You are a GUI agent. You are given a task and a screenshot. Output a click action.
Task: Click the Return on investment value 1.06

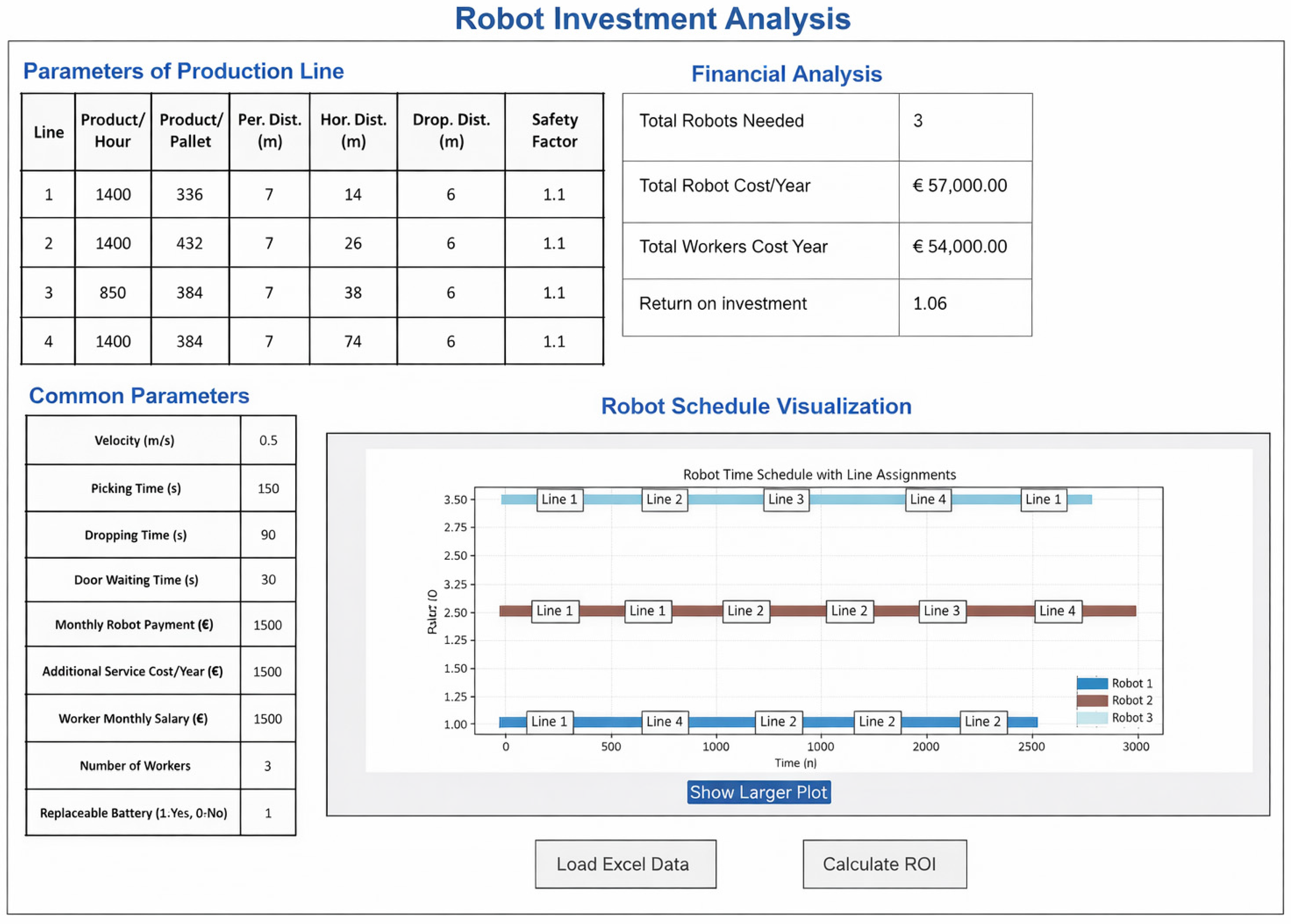930,303
